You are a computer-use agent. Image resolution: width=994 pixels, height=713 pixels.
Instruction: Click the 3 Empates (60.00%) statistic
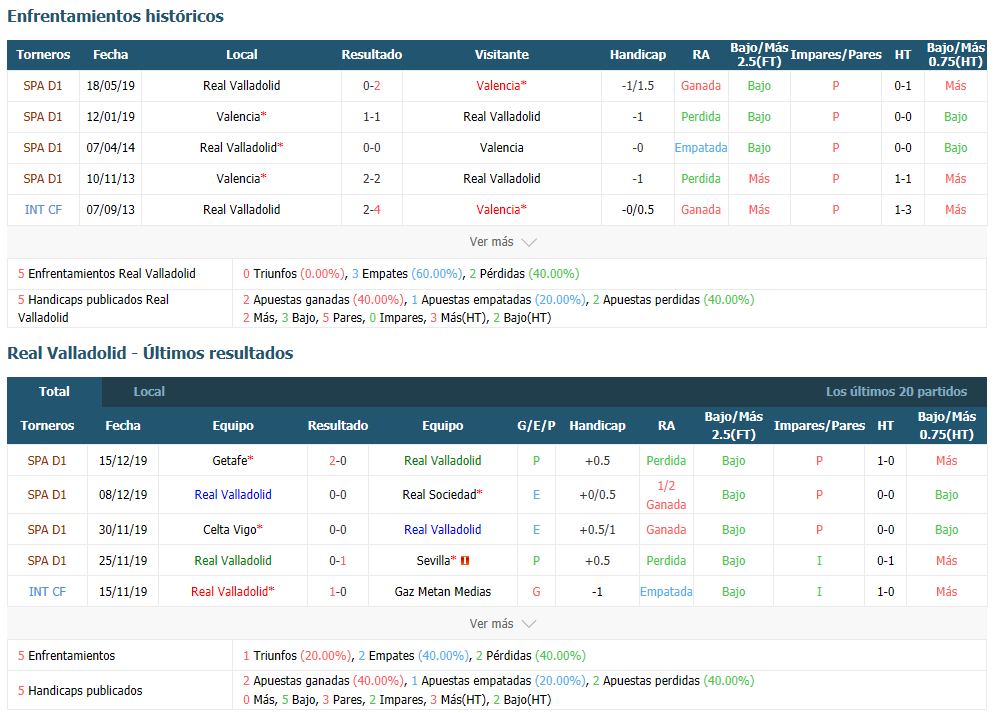tap(408, 274)
